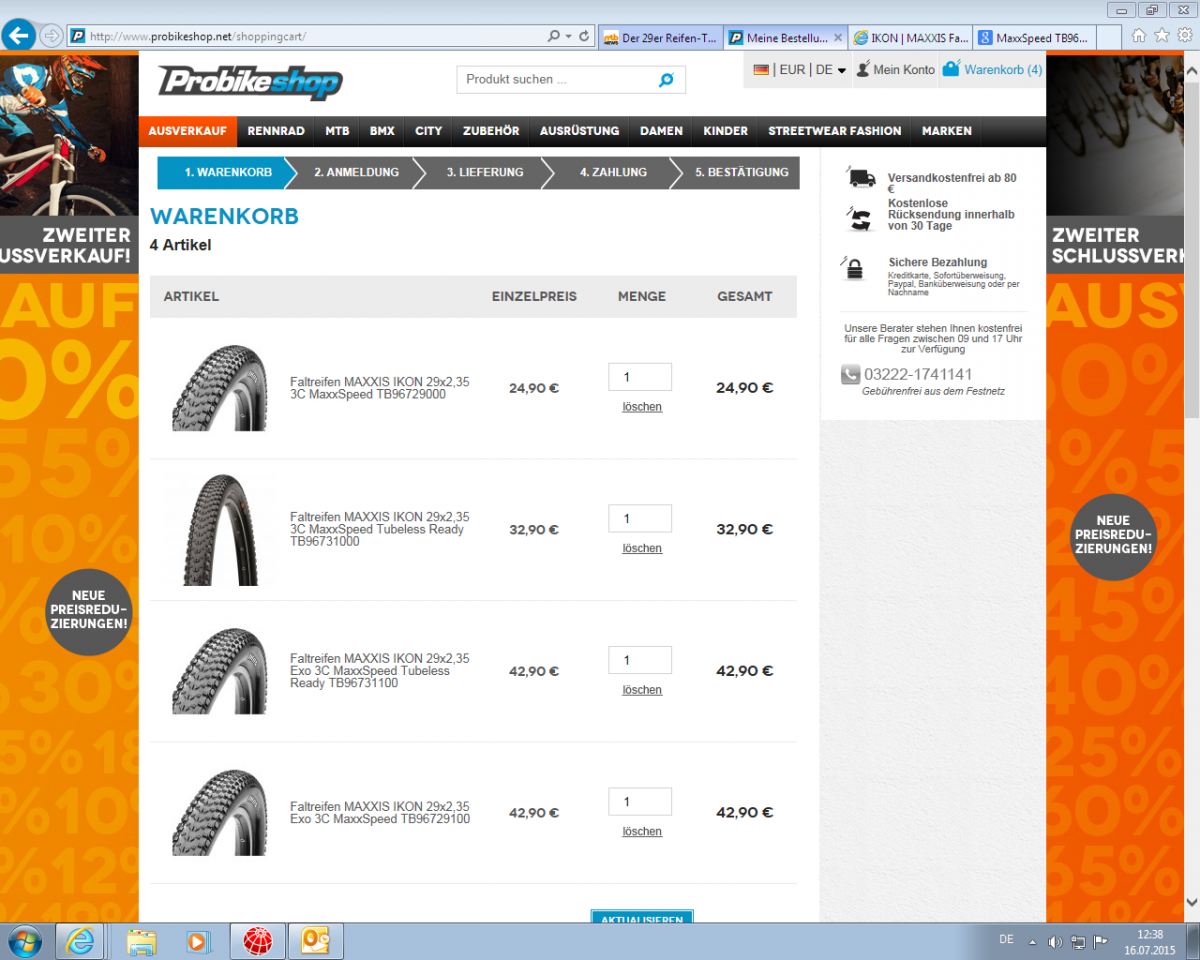Click quantity field for TB96729000 tire
This screenshot has height=960, width=1200.
point(640,377)
